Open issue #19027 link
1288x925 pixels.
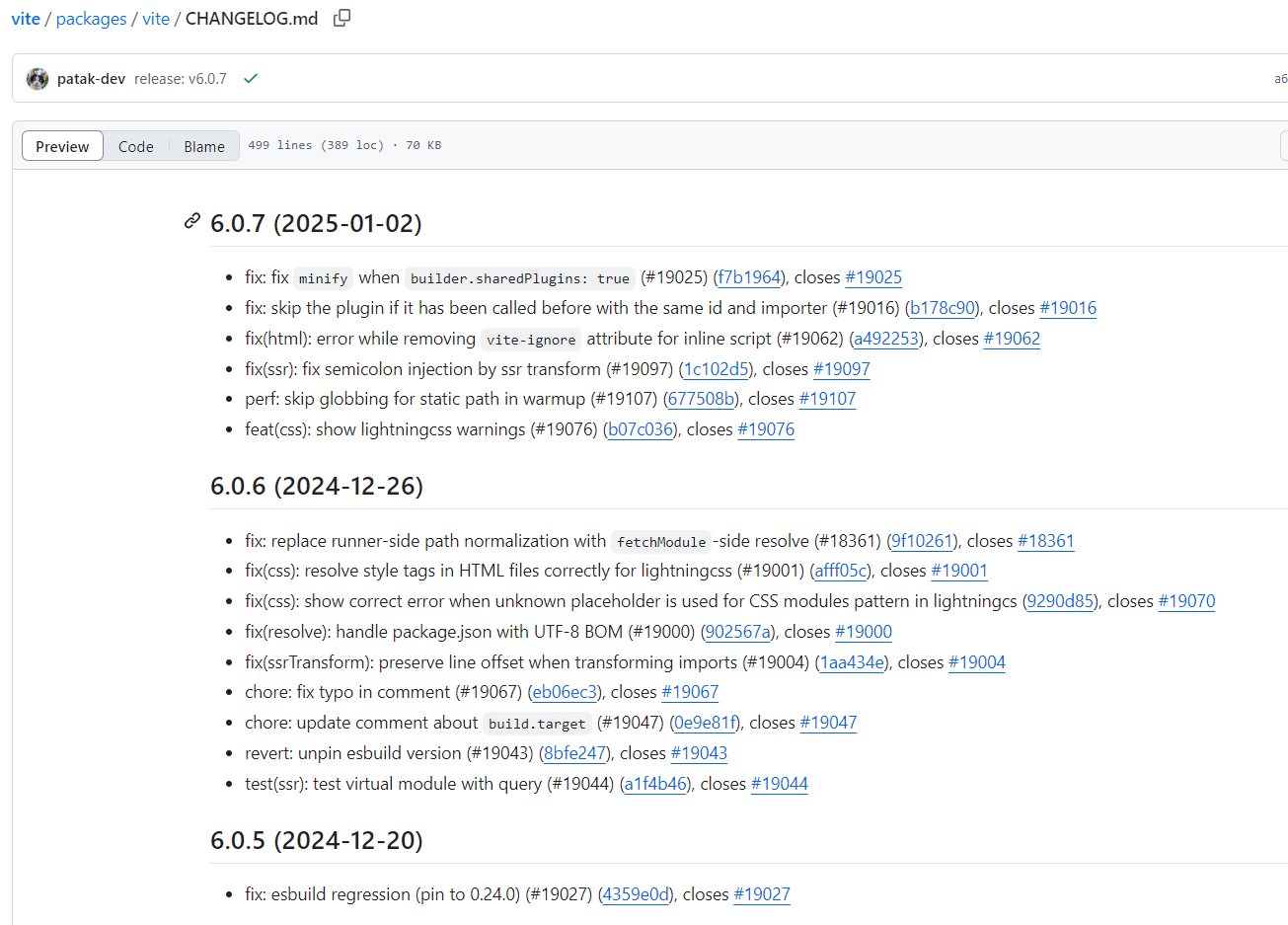pyautogui.click(x=762, y=894)
